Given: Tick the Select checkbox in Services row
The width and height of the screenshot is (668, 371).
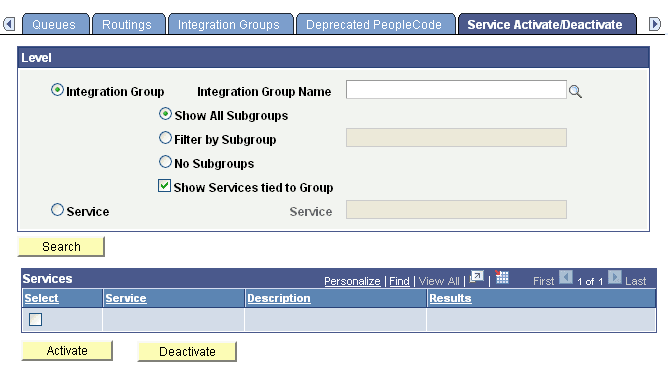Looking at the screenshot, I should tap(35, 319).
